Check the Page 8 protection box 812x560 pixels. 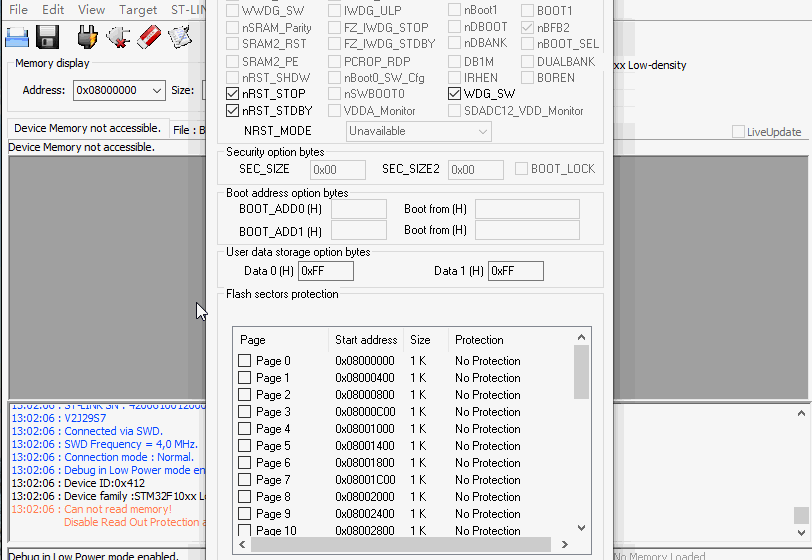click(x=244, y=497)
